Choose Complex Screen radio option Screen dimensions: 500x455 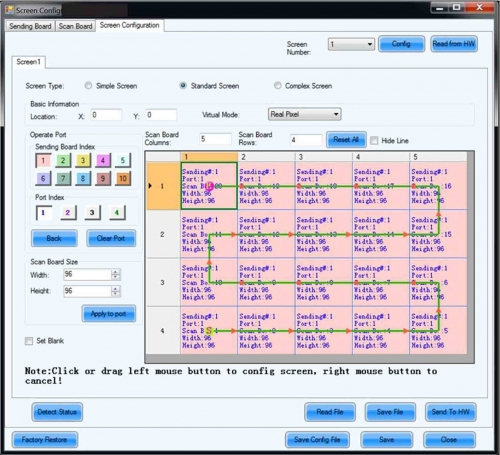coord(277,86)
